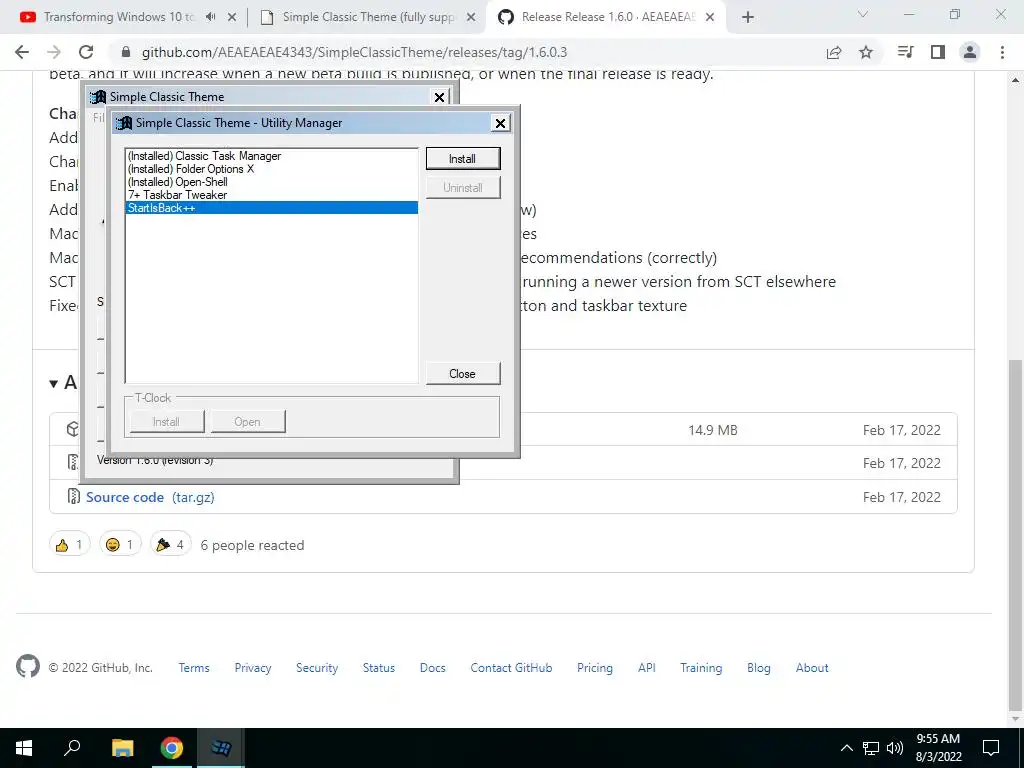The image size is (1024, 768).
Task: Open the notifications action center
Action: point(991,748)
